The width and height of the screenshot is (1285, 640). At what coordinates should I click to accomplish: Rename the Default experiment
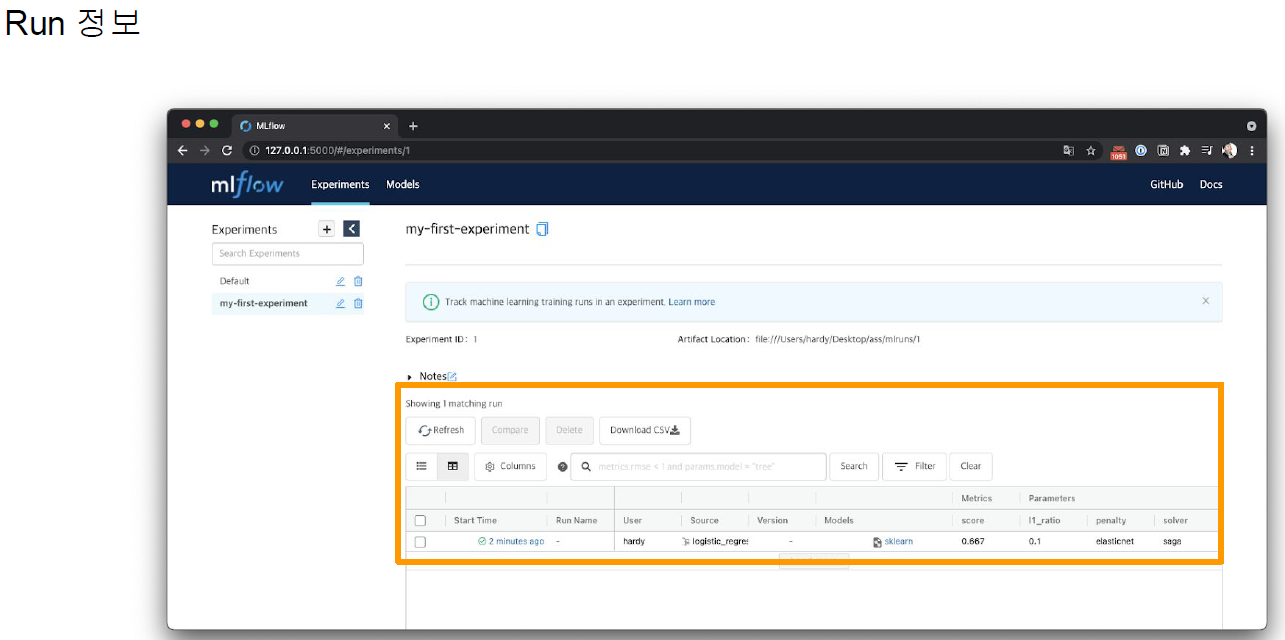point(340,281)
